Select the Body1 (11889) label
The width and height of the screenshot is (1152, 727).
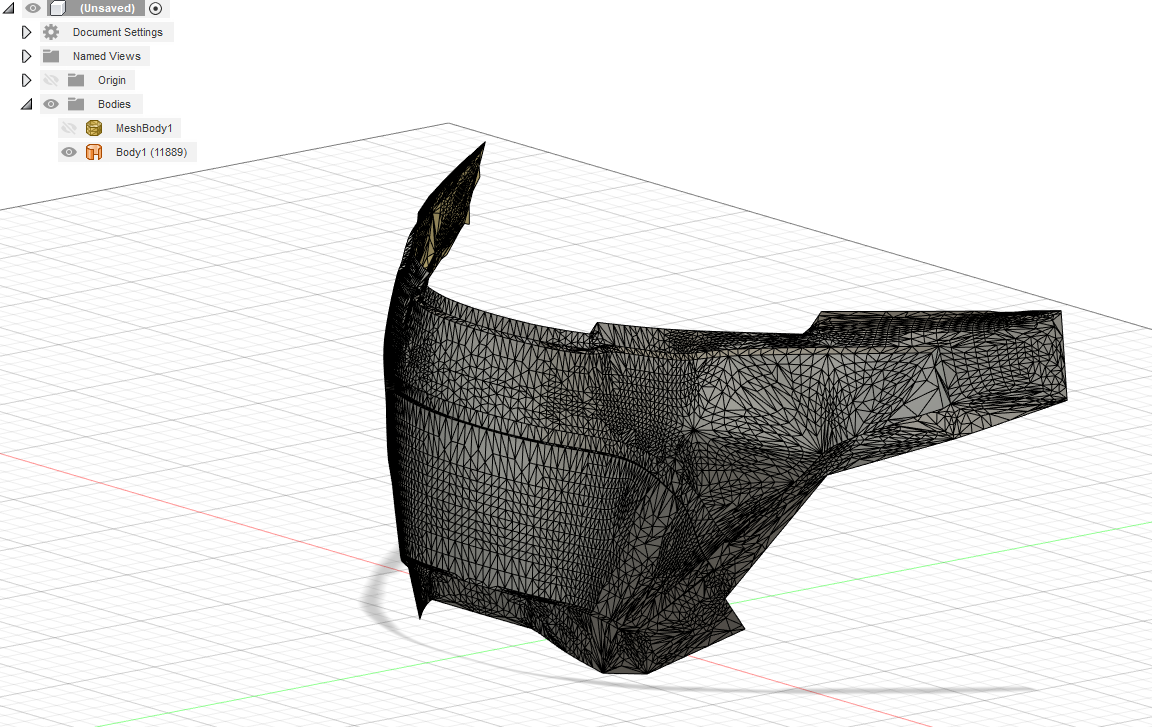[151, 152]
